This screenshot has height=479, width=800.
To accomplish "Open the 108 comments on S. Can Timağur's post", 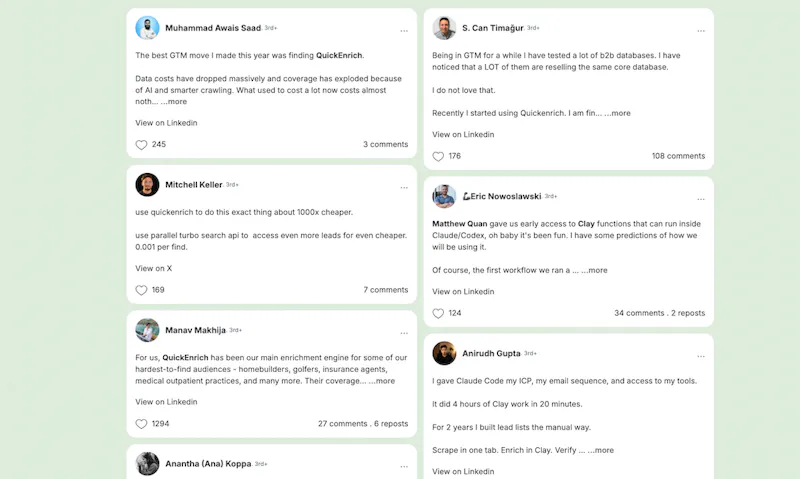I will 678,156.
